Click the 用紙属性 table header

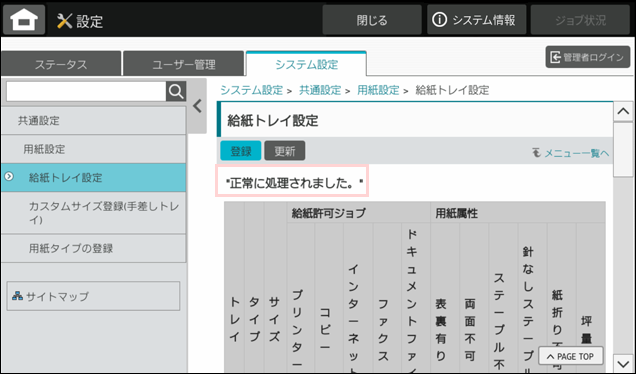click(518, 213)
